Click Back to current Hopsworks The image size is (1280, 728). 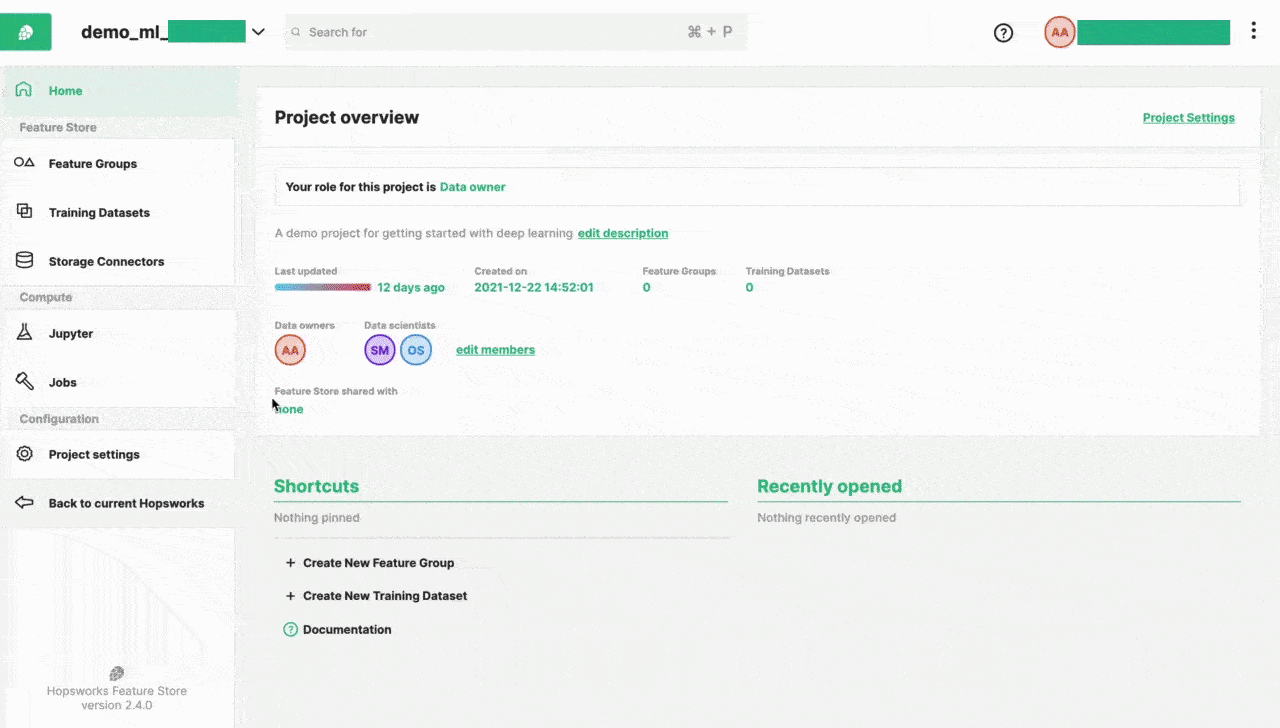pos(126,504)
